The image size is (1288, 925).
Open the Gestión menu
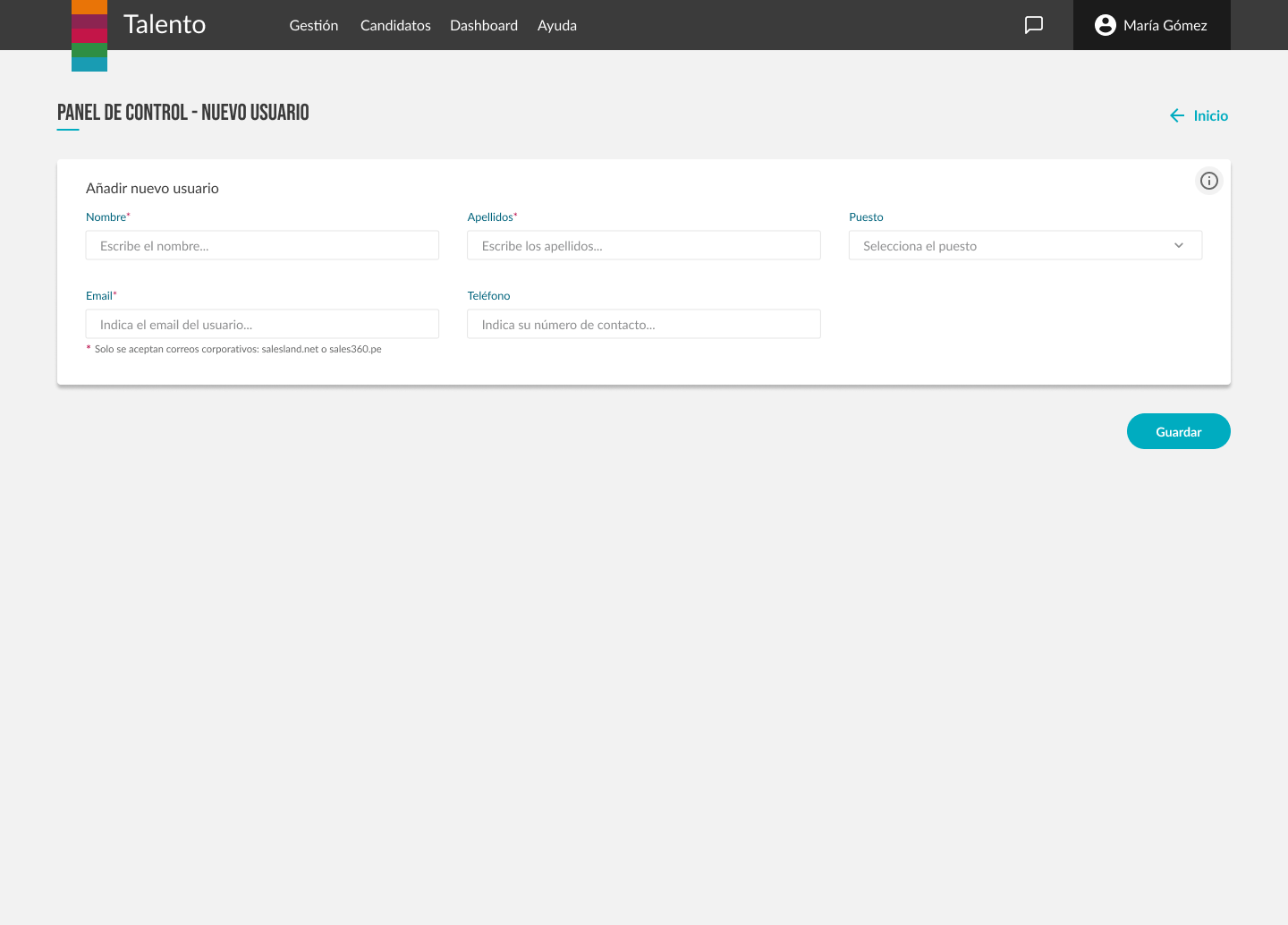point(314,25)
